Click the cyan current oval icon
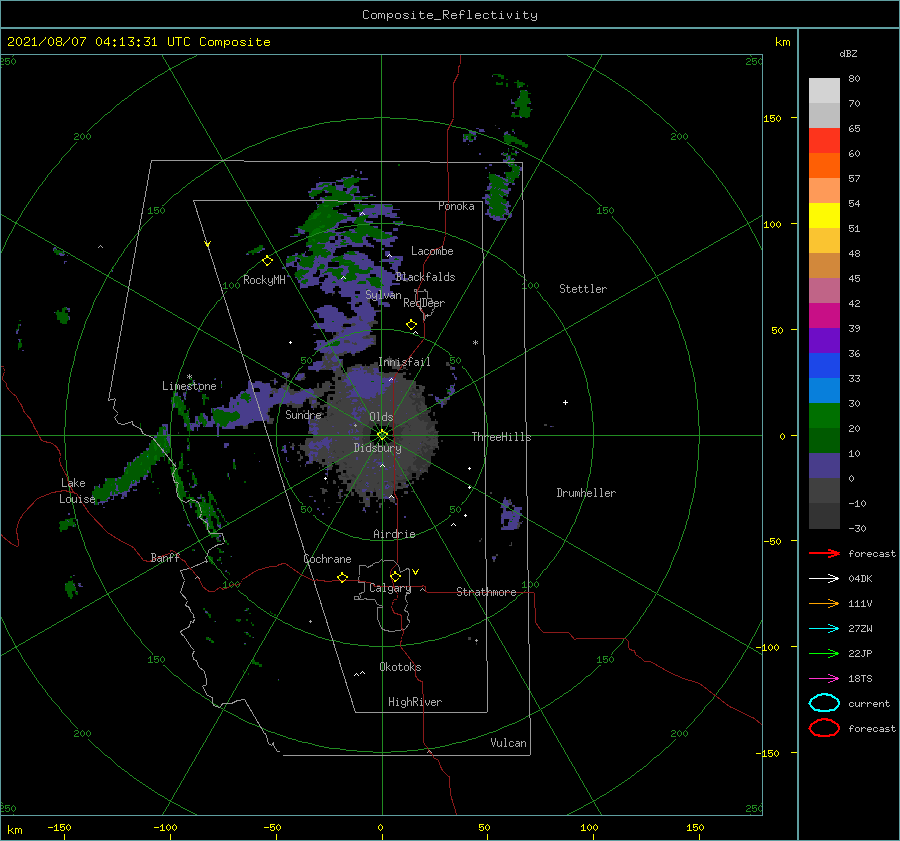The height and width of the screenshot is (841, 900). coord(824,703)
